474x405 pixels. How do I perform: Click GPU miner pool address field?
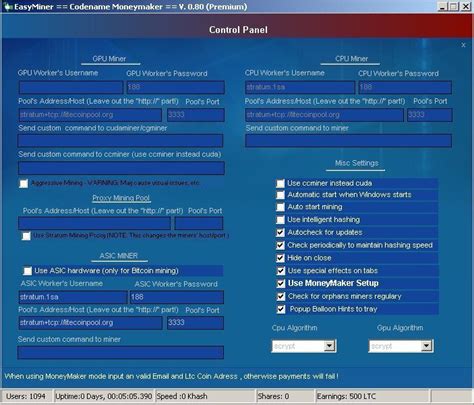90,115
